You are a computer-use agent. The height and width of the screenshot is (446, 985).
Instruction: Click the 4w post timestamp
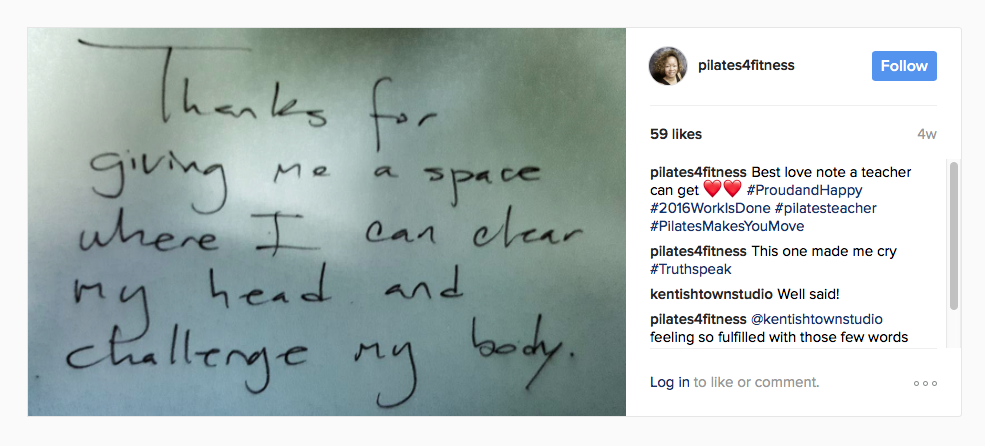[x=927, y=135]
